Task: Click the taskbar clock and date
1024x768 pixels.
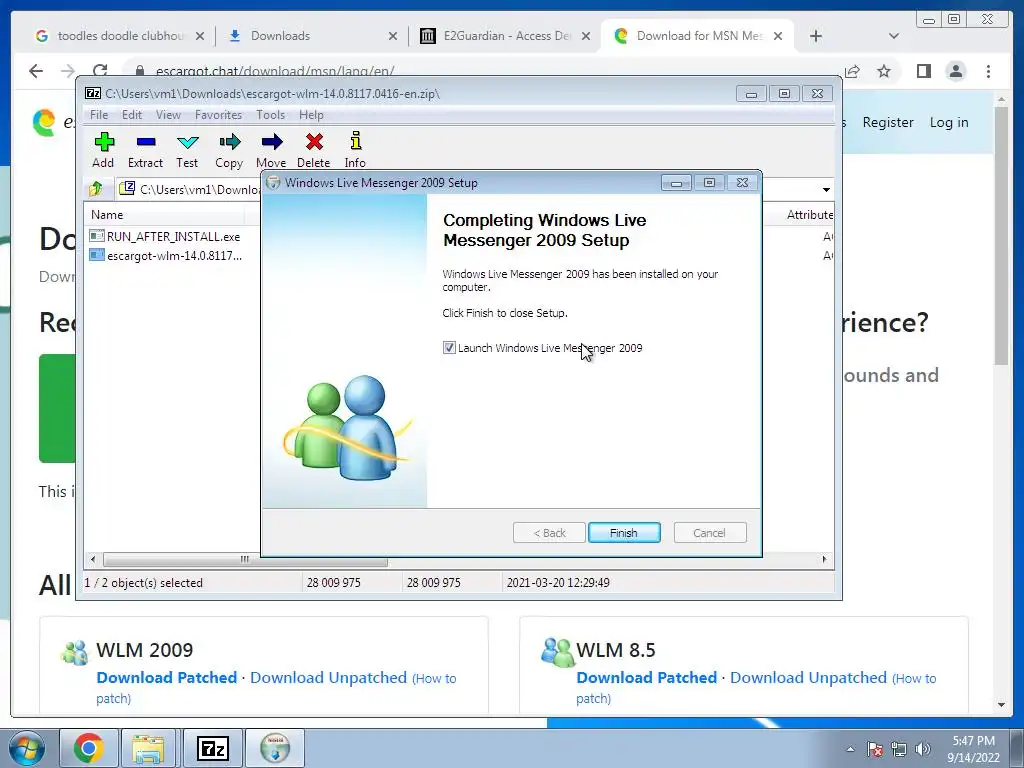Action: tap(973, 749)
